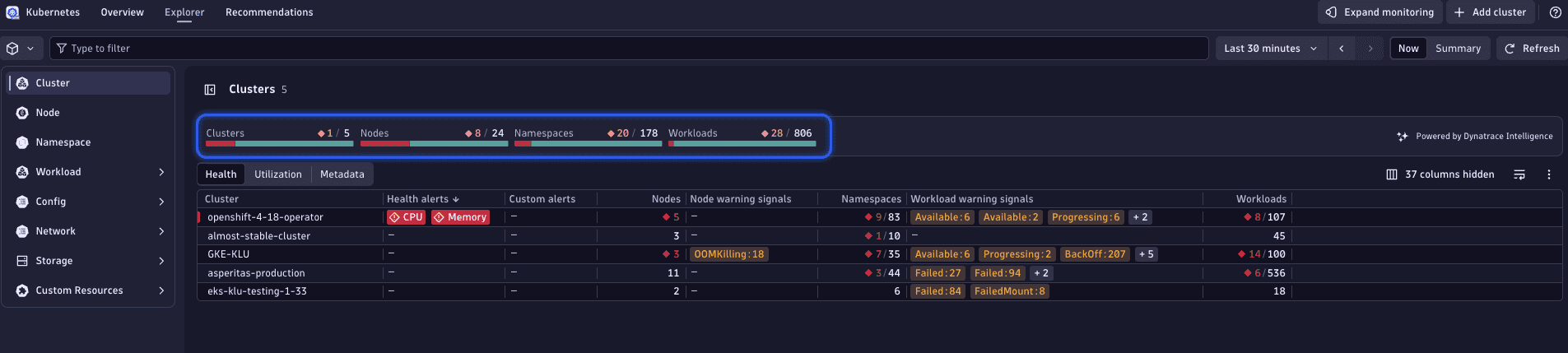Click the Nodes health status bar

pyautogui.click(x=434, y=143)
